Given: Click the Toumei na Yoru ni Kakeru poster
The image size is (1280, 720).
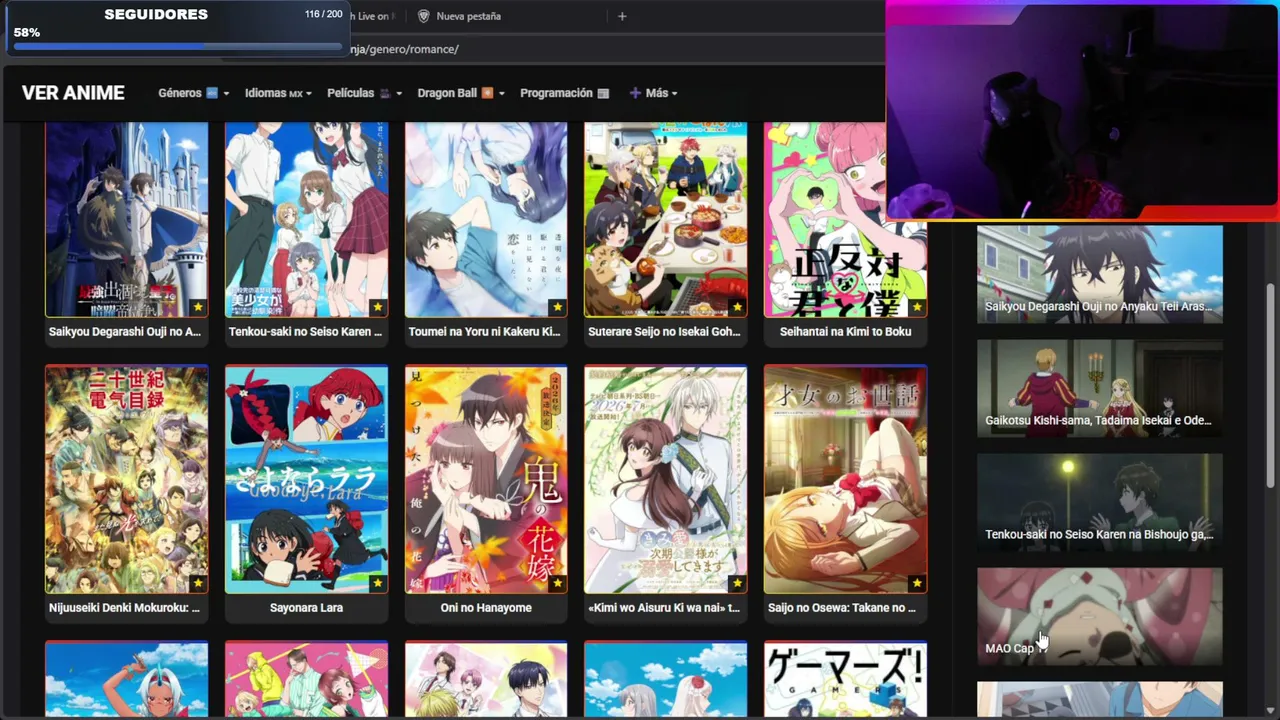Looking at the screenshot, I should click(x=486, y=219).
